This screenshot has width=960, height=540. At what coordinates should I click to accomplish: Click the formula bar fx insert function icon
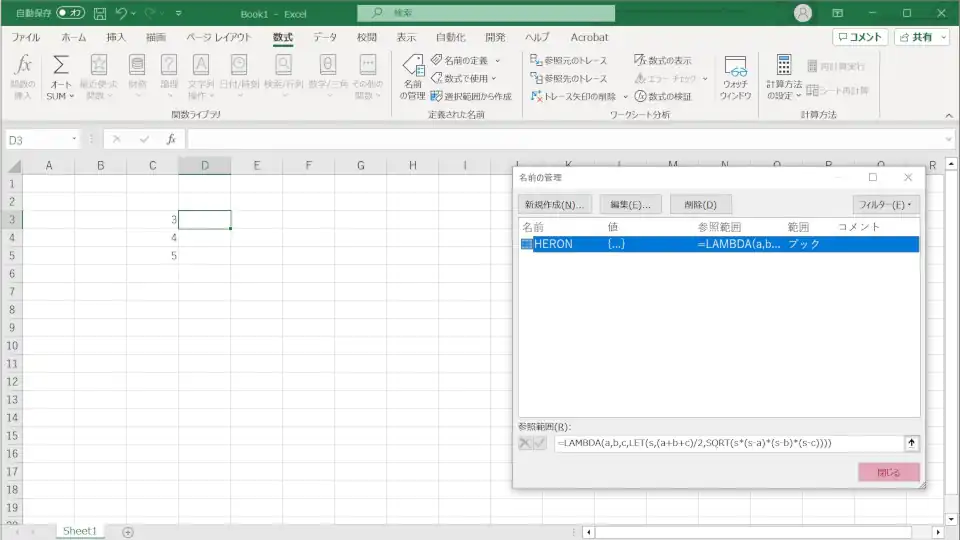pyautogui.click(x=171, y=140)
